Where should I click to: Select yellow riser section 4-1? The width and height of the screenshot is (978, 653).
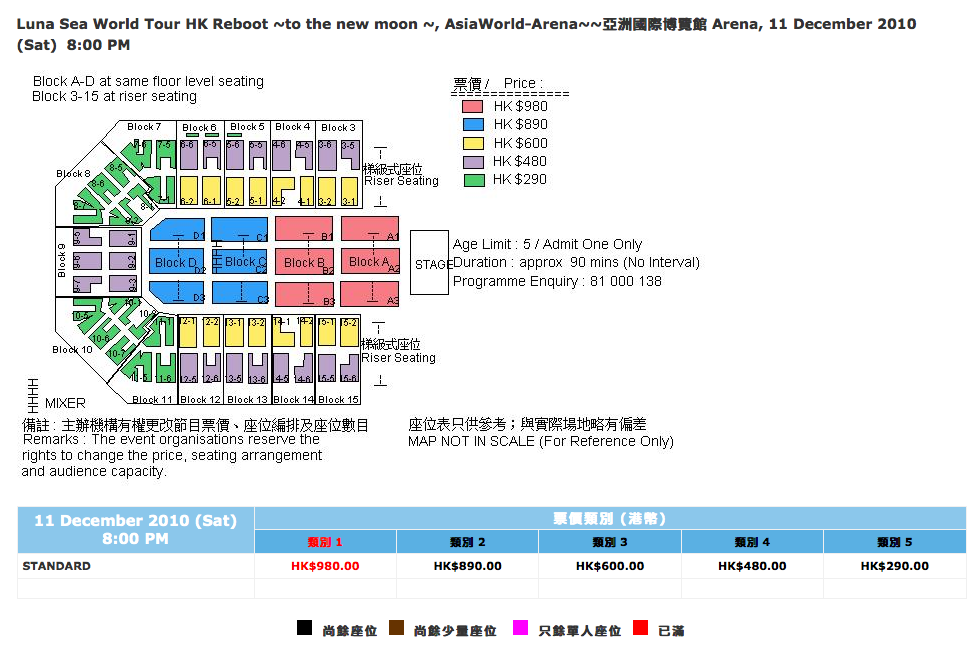click(x=306, y=191)
